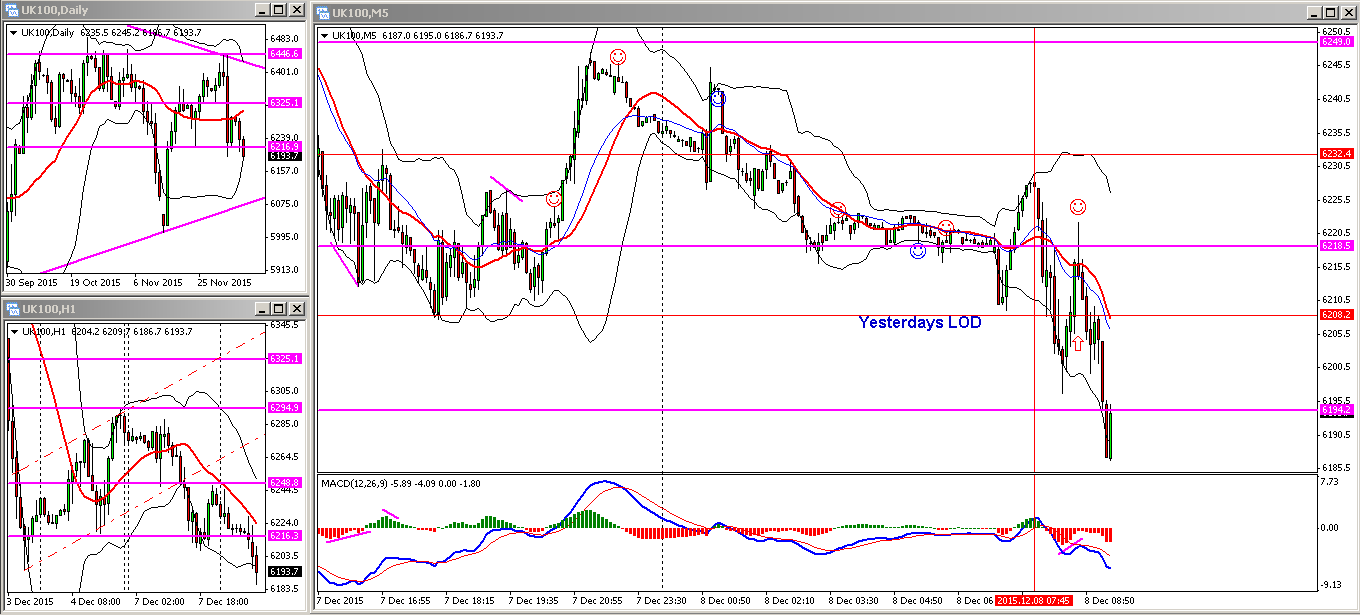Select the red smiley right of the red vertical line
Screen dimensions: 1360x615
[x=1078, y=207]
